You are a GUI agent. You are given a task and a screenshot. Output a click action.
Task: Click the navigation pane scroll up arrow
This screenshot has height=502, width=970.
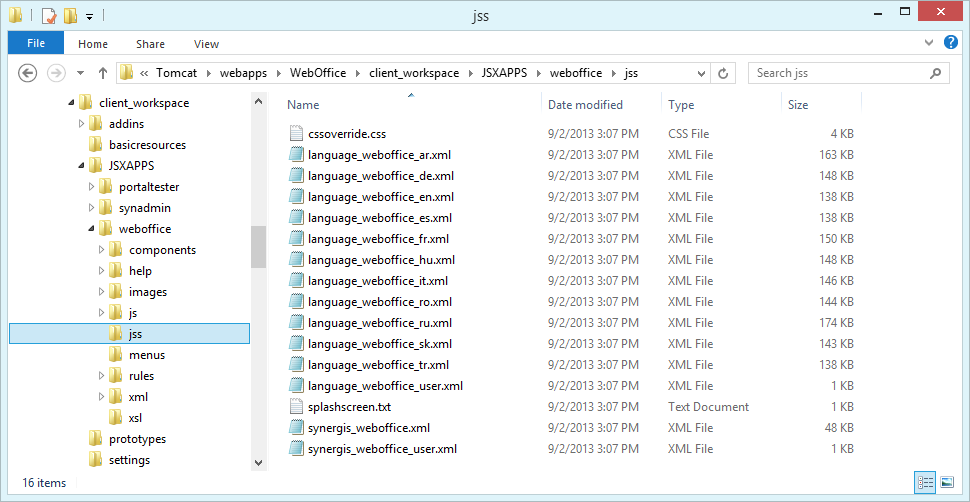[x=259, y=101]
